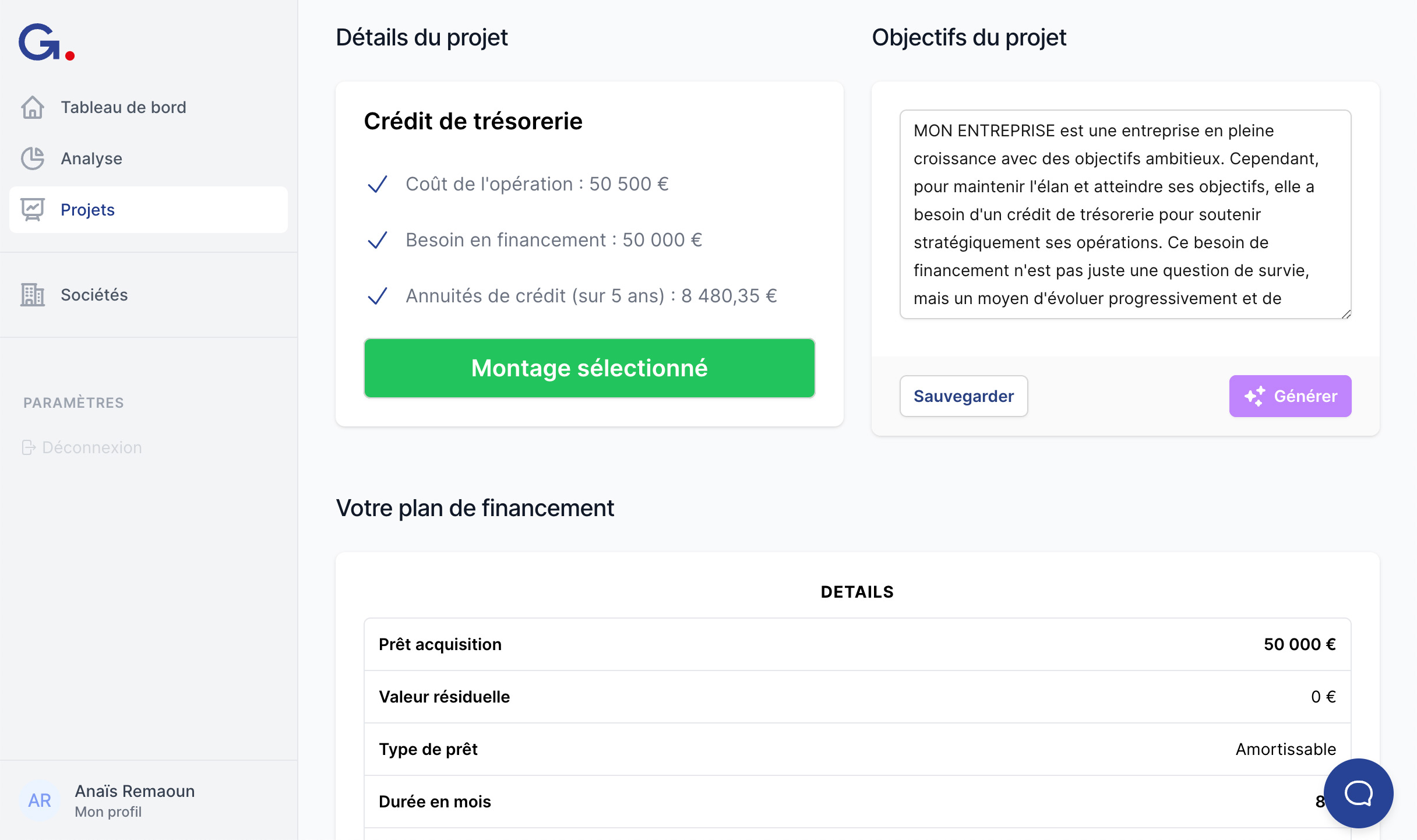Toggle the checkmark beside Coût de l'opération

[378, 184]
